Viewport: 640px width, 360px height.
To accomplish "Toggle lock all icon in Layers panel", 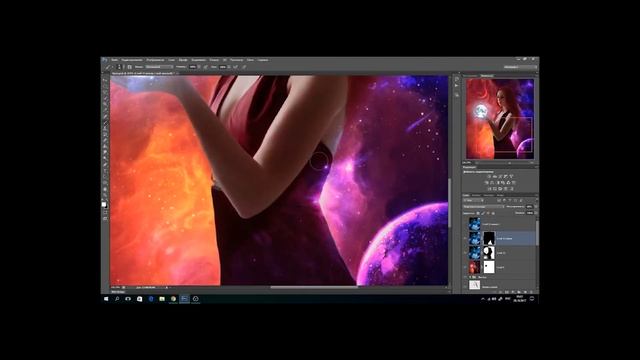I will point(493,213).
